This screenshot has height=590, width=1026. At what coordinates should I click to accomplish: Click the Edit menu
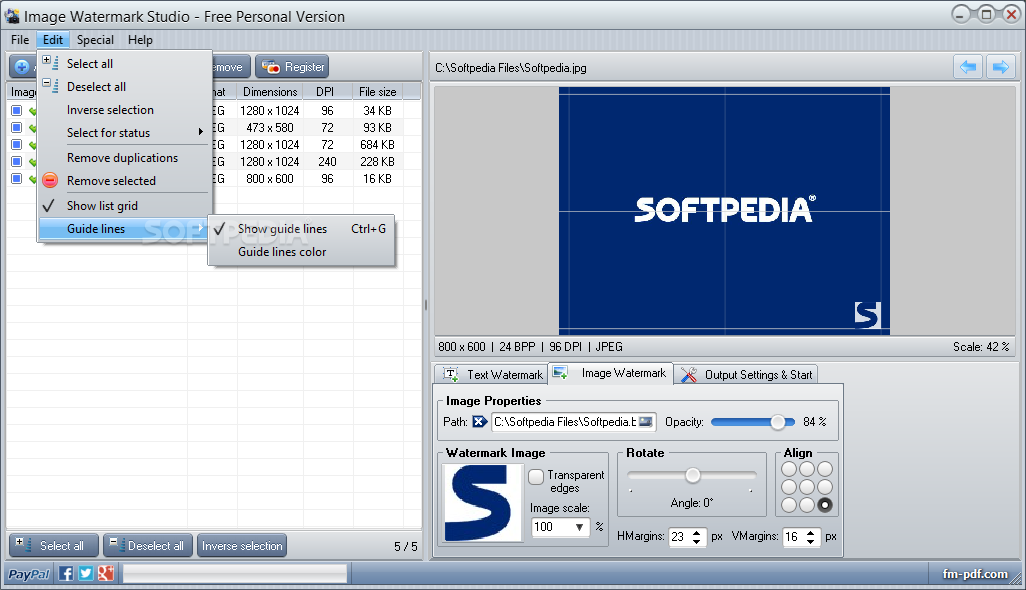(x=53, y=40)
